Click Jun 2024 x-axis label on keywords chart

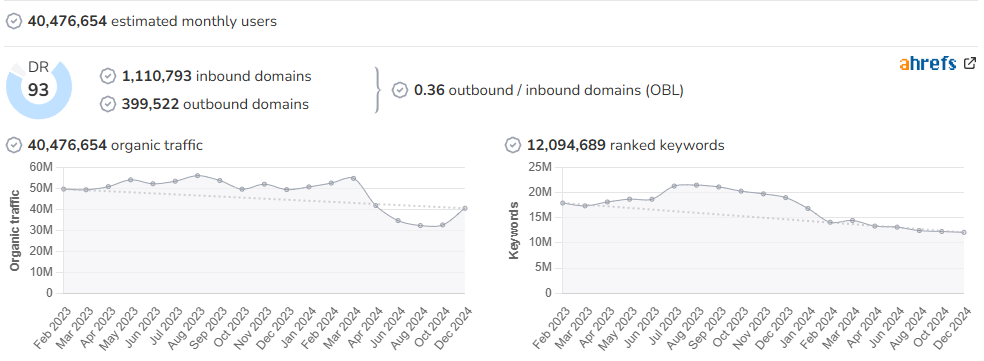tap(885, 327)
